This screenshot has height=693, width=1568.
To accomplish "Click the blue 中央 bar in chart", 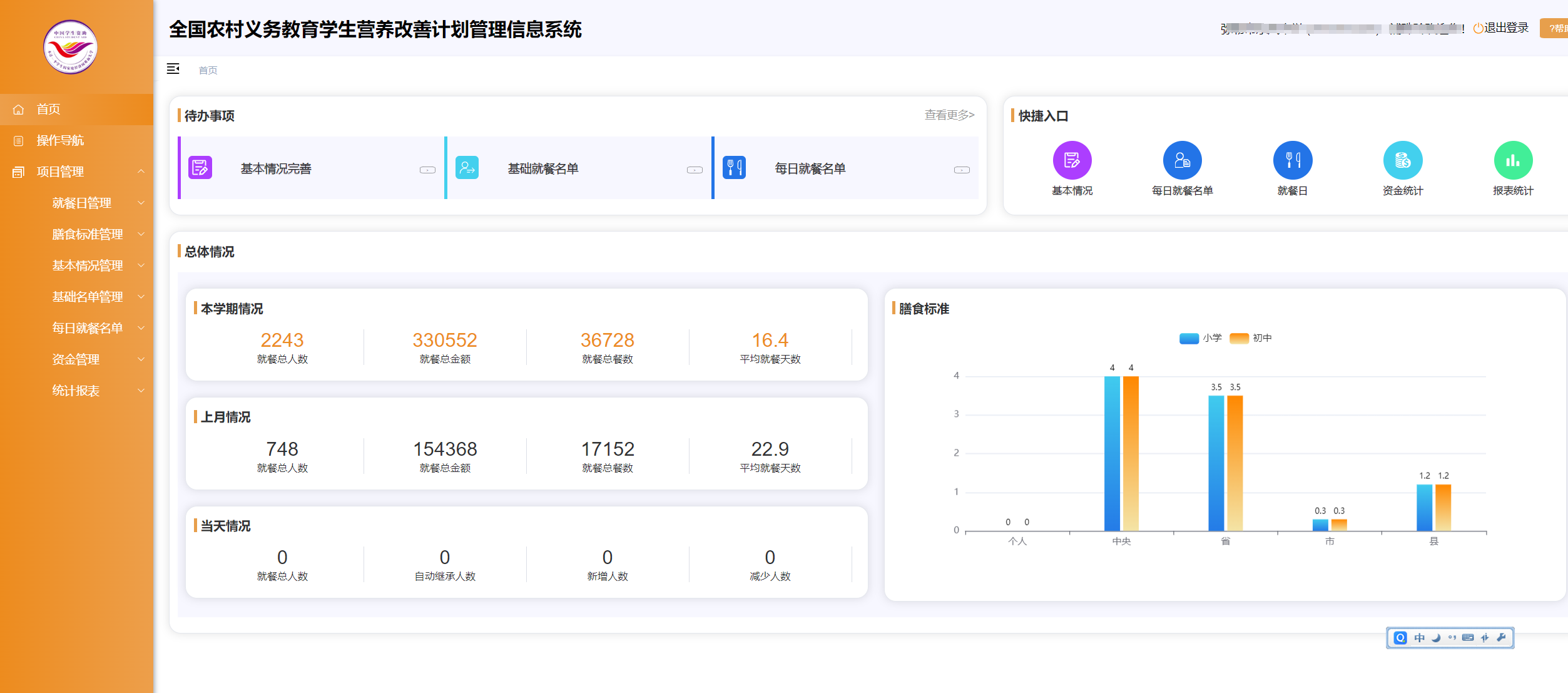I will (1112, 454).
